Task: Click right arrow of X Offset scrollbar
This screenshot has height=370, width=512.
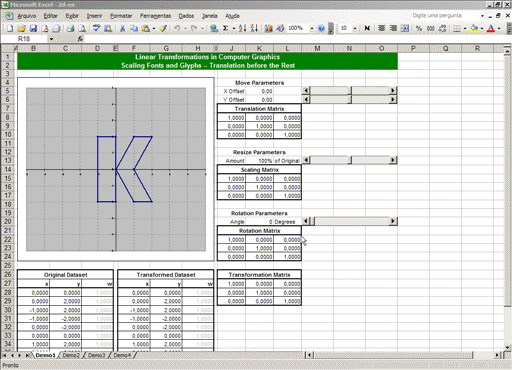Action: [393, 90]
